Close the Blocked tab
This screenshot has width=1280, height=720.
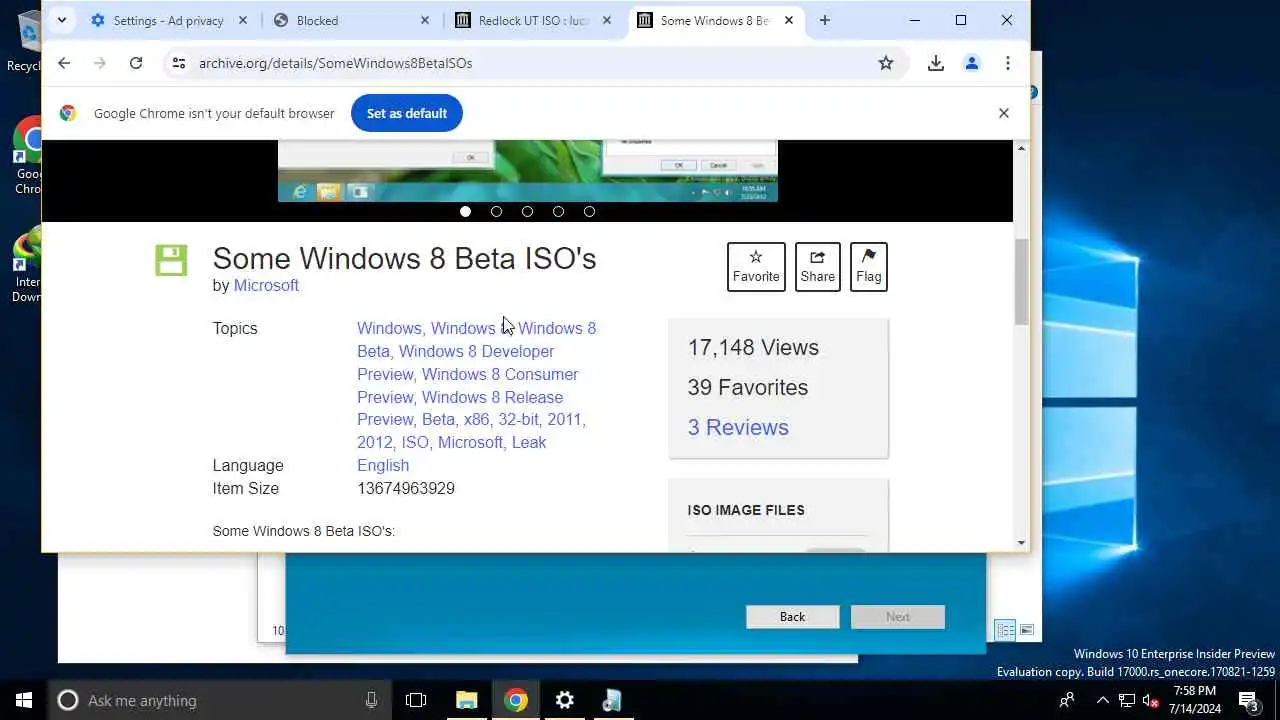click(x=425, y=20)
